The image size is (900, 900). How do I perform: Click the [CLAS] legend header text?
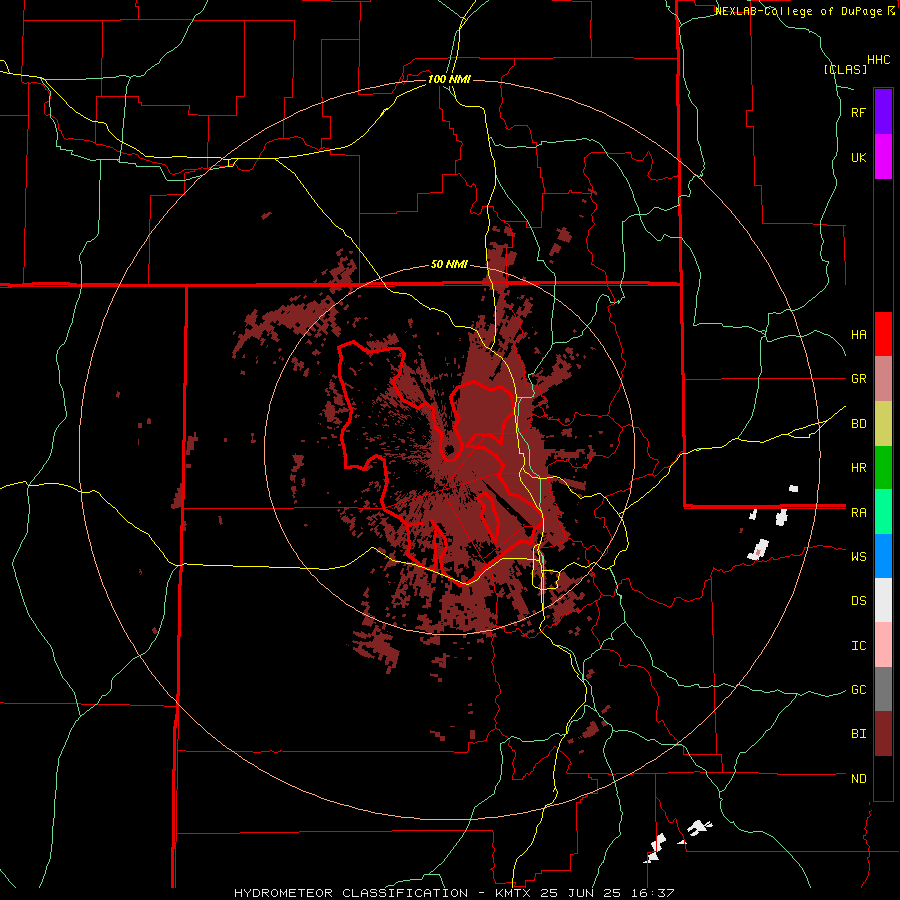[x=845, y=69]
